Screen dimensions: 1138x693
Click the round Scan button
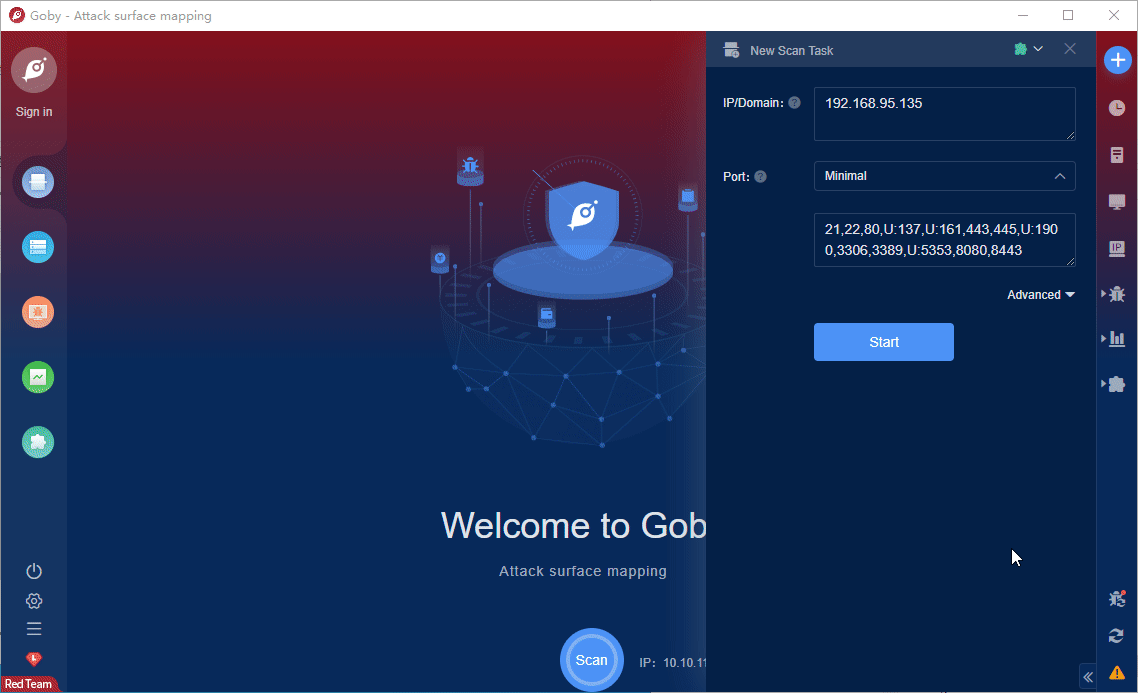coord(591,660)
